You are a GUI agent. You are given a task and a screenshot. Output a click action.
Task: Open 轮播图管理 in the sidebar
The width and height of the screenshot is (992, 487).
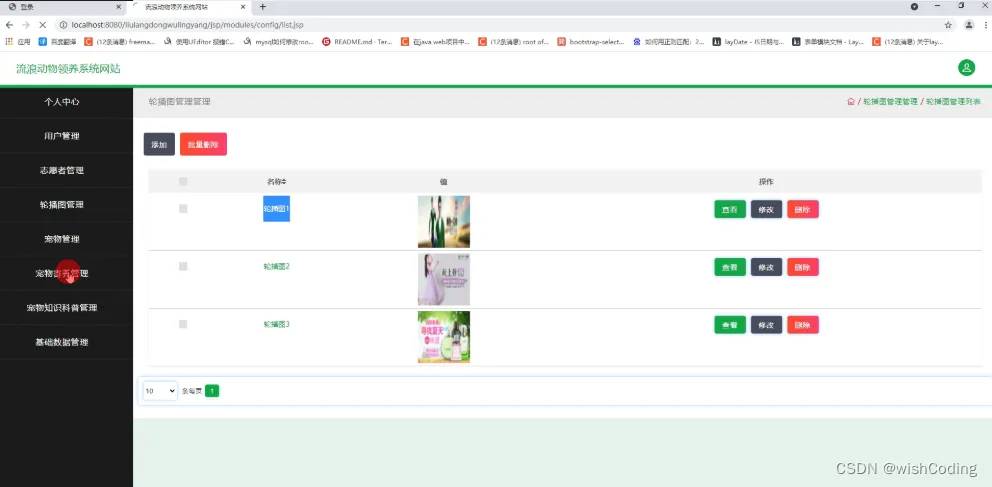[62, 204]
